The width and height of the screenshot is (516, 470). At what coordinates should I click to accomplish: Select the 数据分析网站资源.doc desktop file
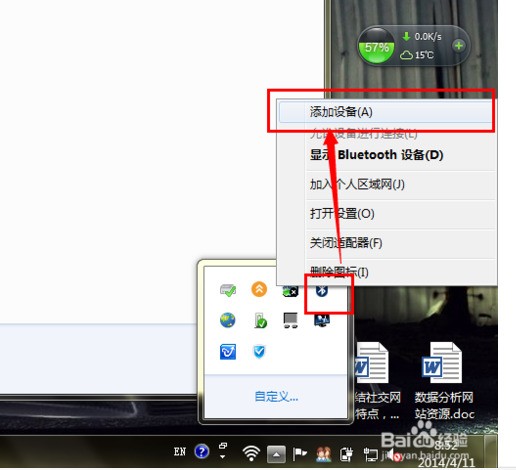coord(443,381)
